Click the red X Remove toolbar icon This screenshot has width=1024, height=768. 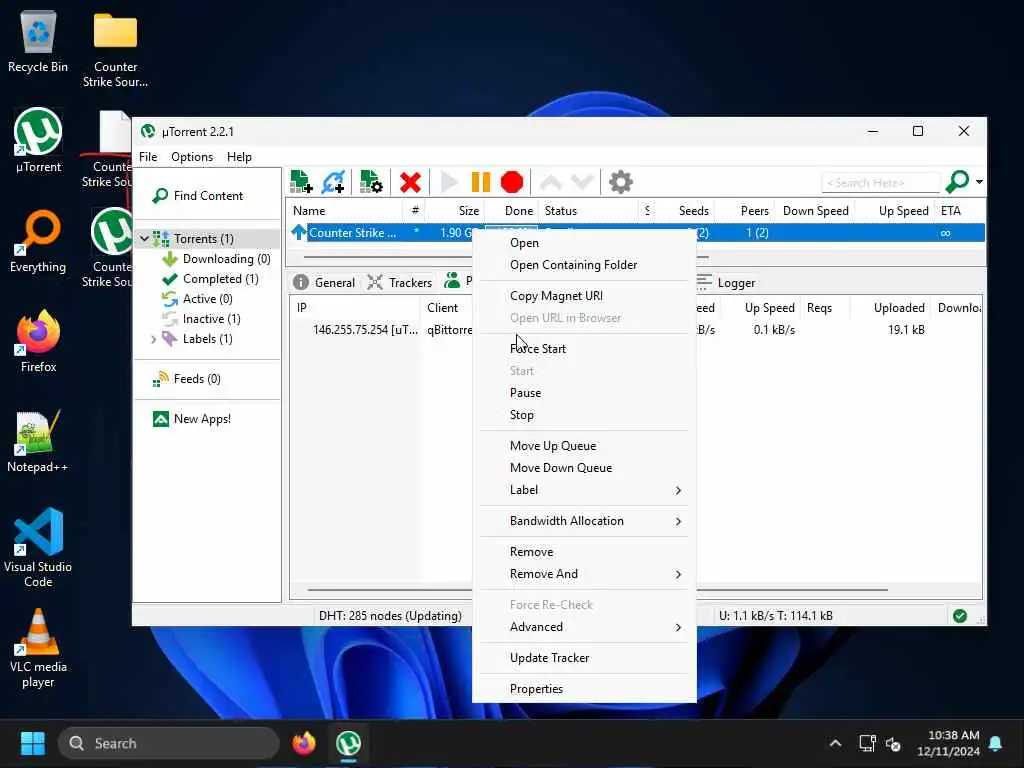[x=410, y=182]
